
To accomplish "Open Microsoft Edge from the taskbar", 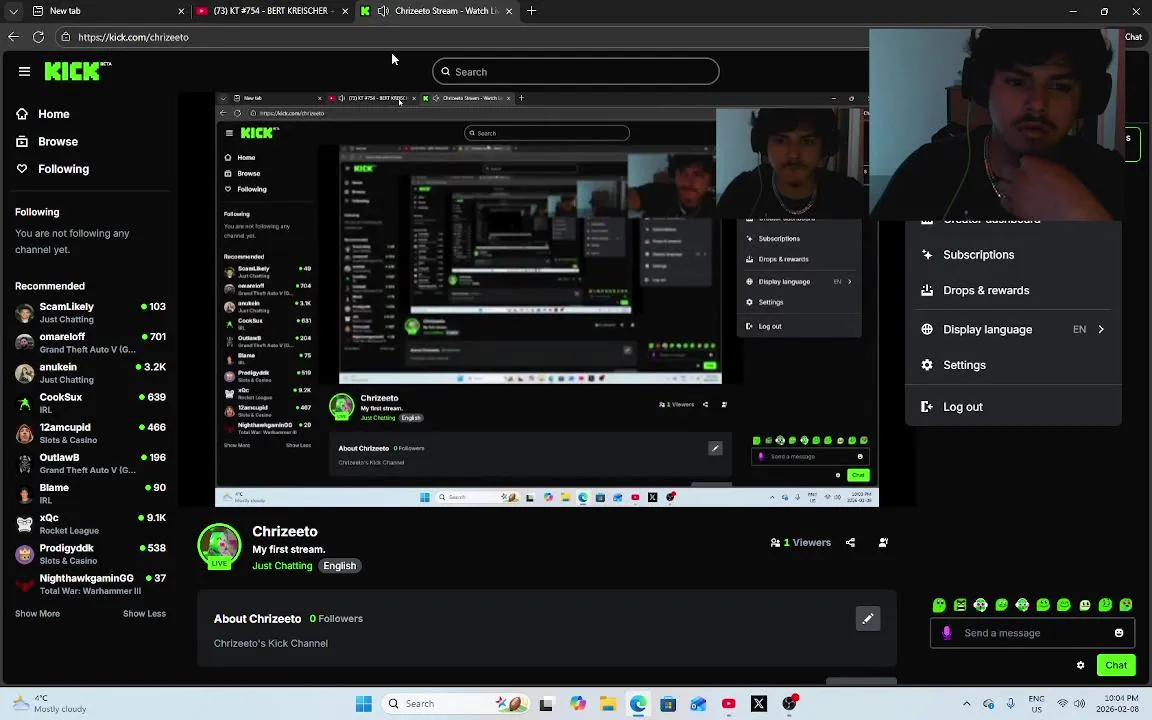I will click(x=638, y=703).
